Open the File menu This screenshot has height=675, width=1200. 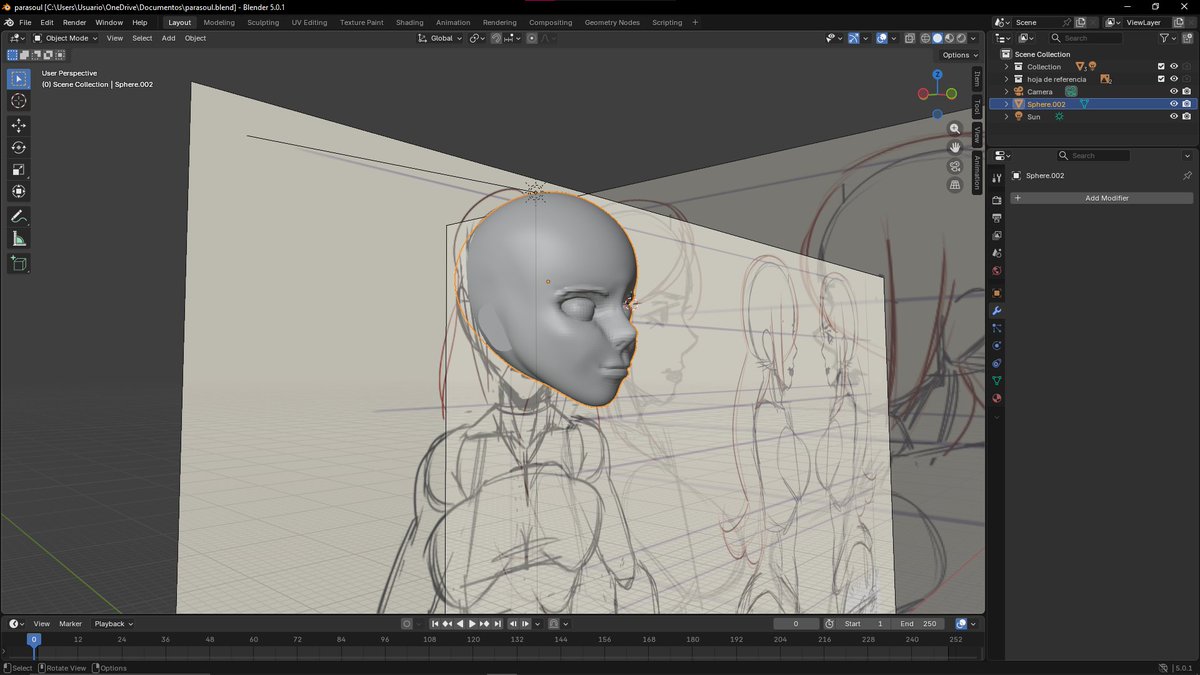point(25,22)
